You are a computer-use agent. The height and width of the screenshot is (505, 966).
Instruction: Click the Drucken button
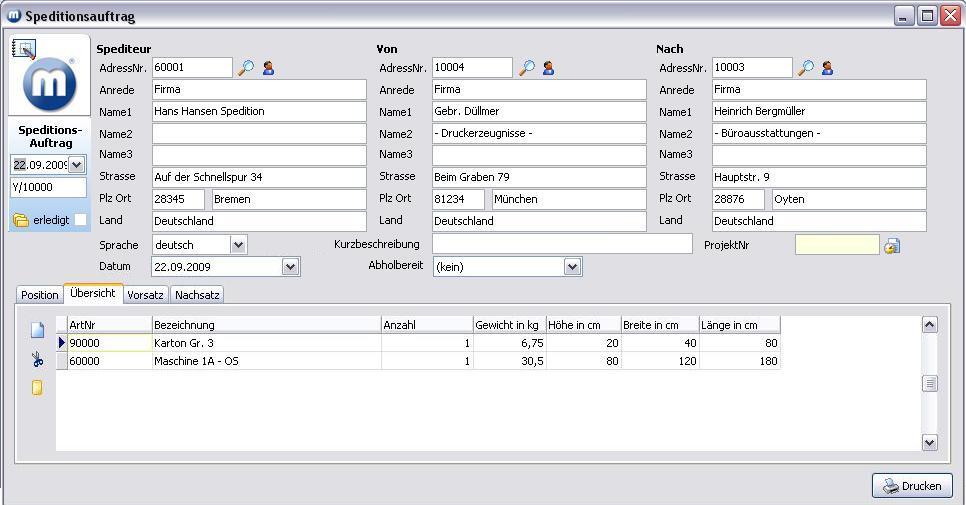(912, 486)
